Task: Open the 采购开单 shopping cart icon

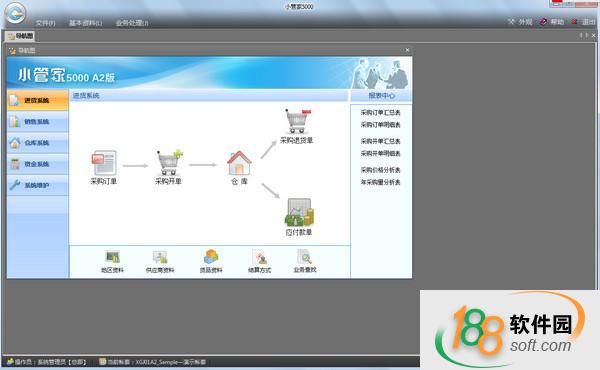Action: [x=169, y=162]
